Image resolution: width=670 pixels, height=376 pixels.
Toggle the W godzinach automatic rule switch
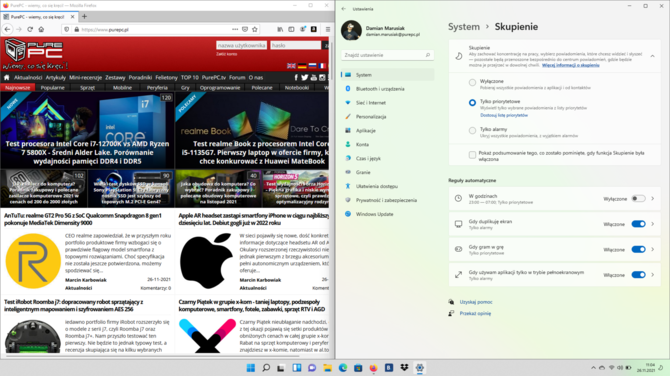(638, 199)
